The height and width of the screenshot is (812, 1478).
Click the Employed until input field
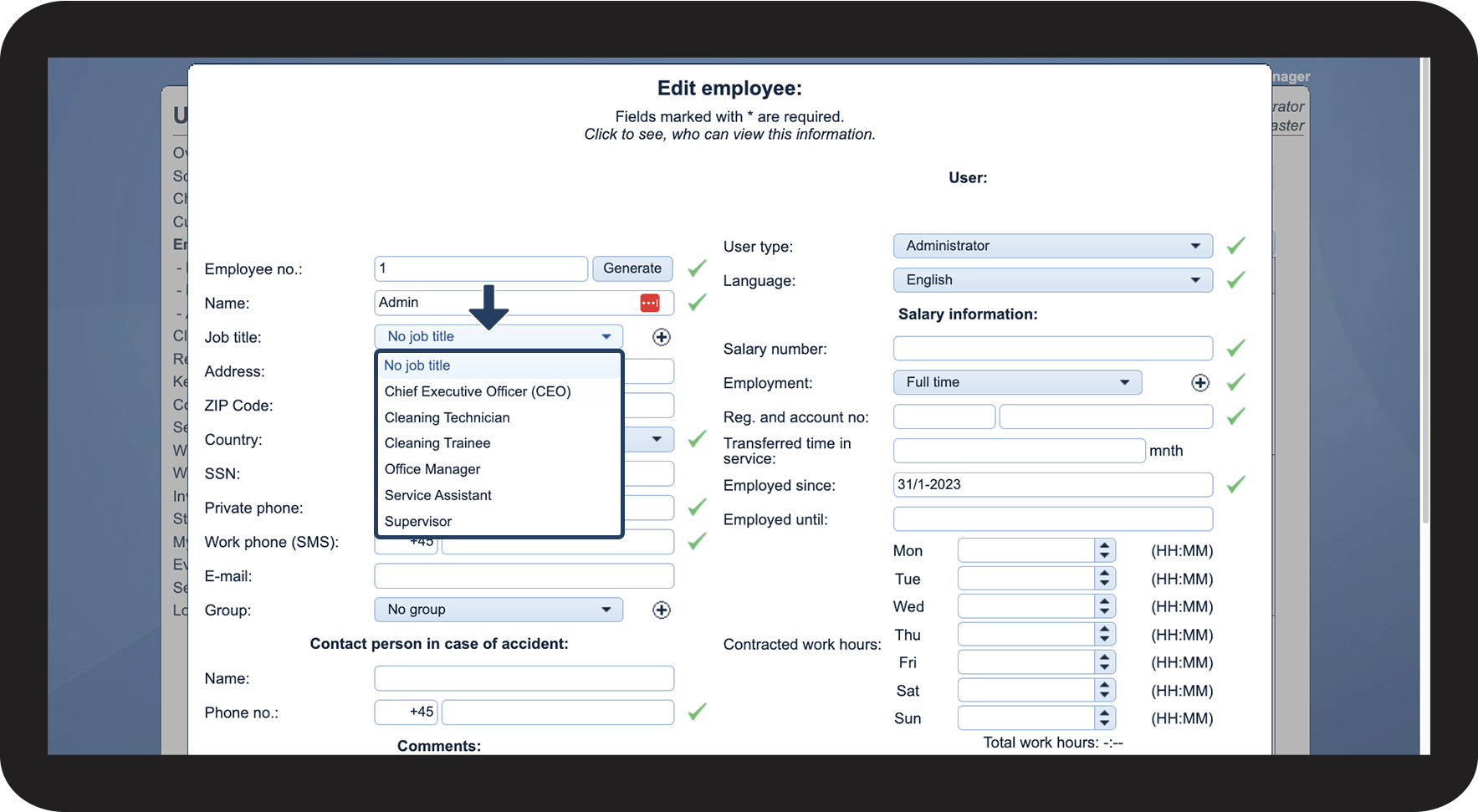pos(1053,518)
